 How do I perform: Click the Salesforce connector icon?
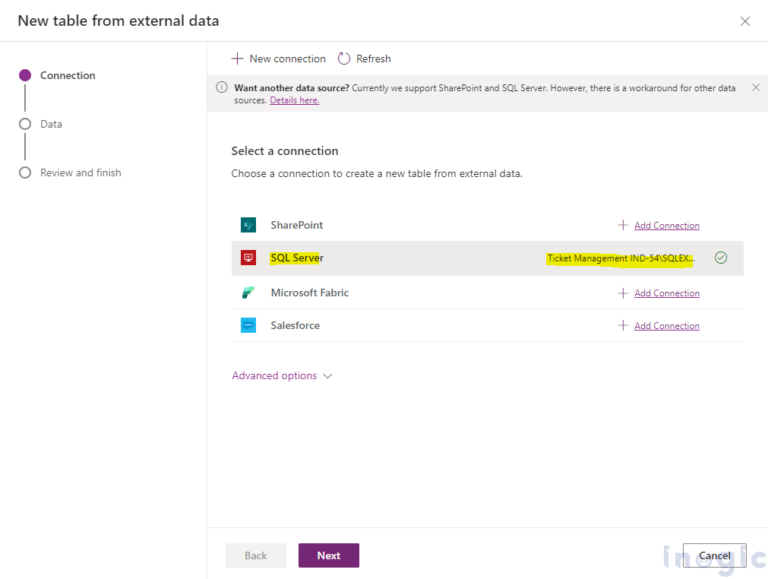(248, 325)
